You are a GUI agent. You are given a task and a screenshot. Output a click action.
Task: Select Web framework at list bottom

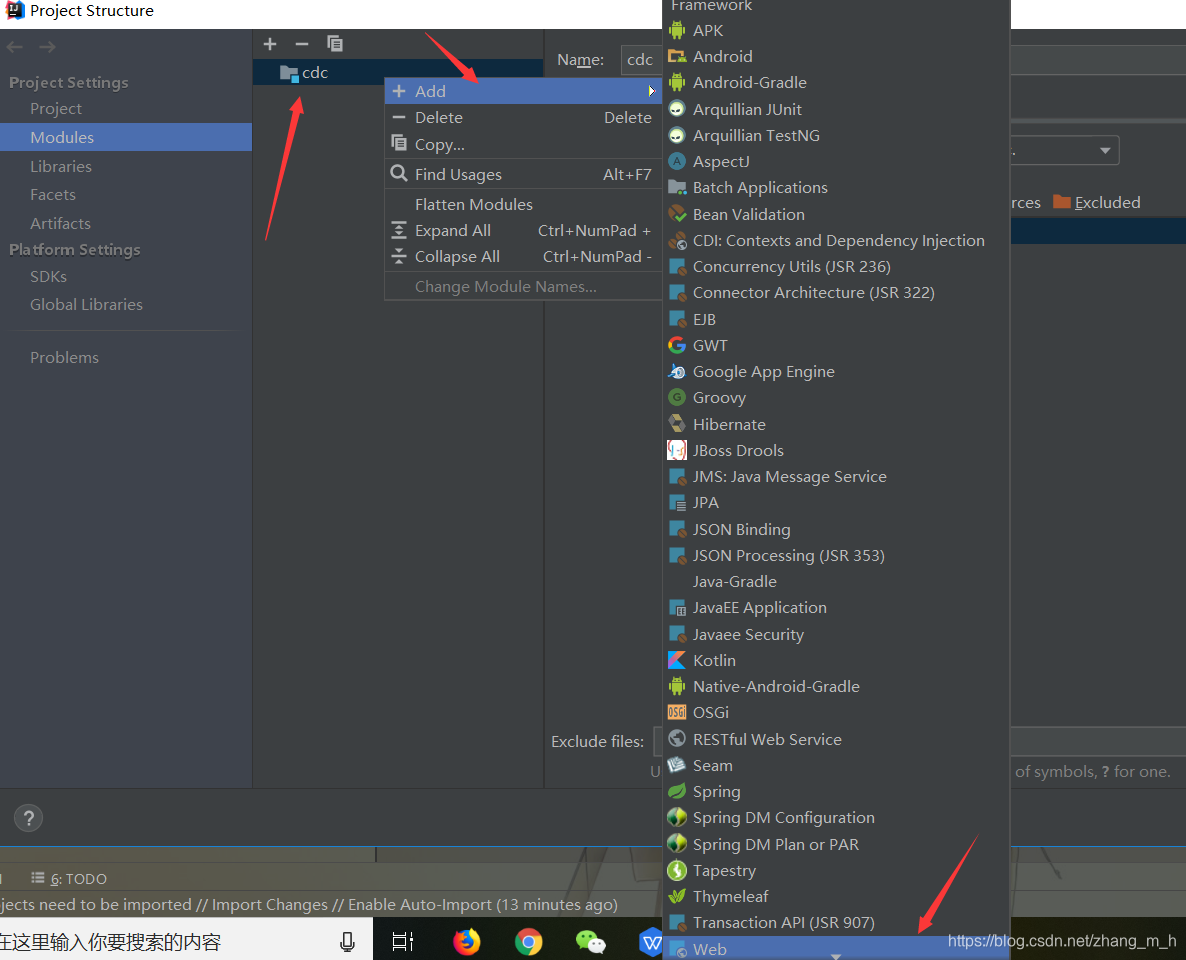pos(836,949)
